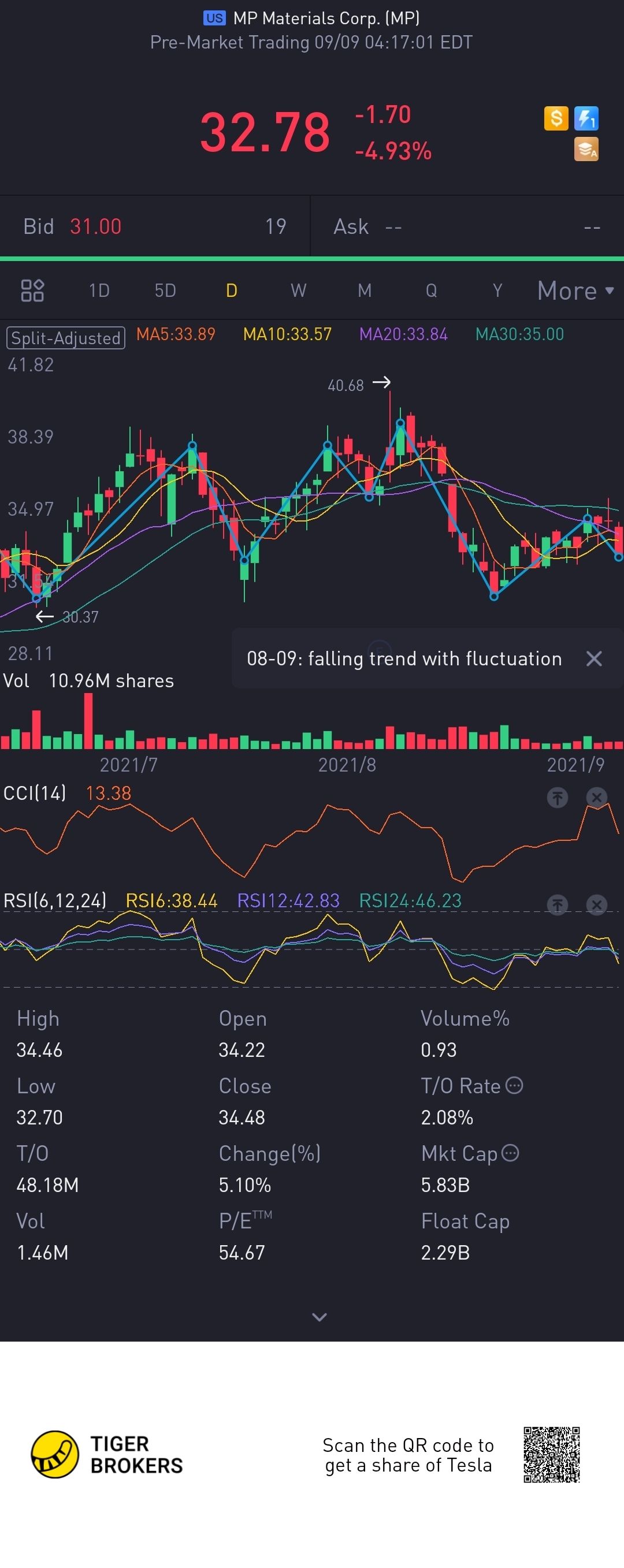Tap the T/O value 48.18M
Screen dimensions: 624x1568
(x=47, y=1185)
